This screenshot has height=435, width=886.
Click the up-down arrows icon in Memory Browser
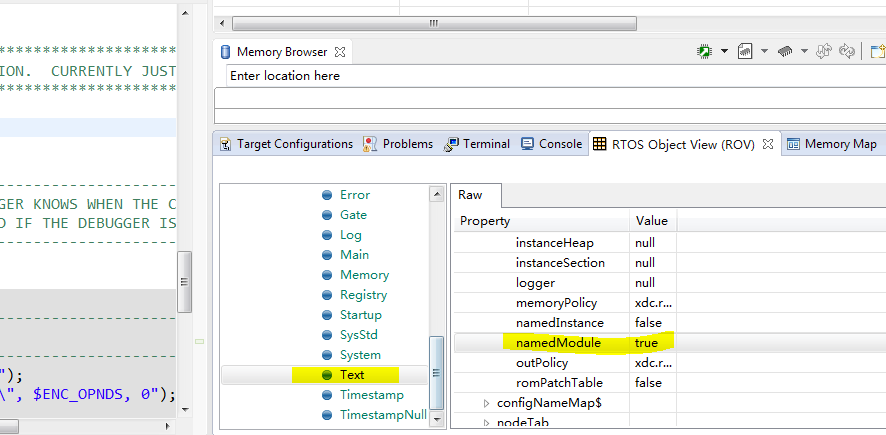[x=825, y=51]
